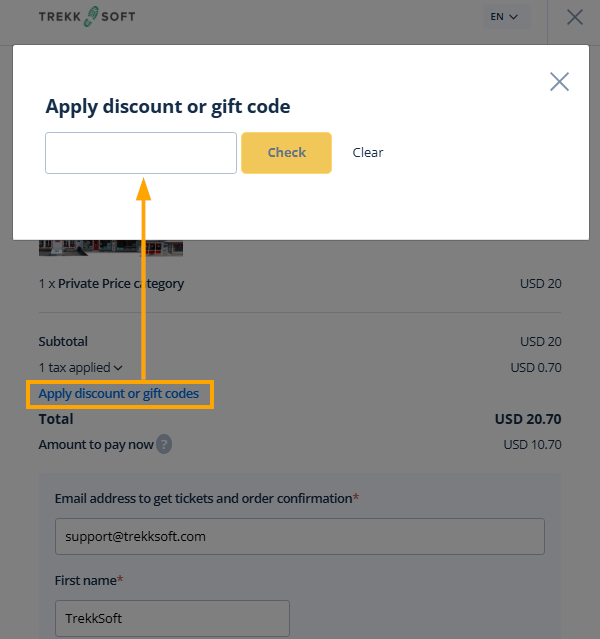Click the Total amount USD 20.70
This screenshot has width=600, height=639.
point(527,420)
